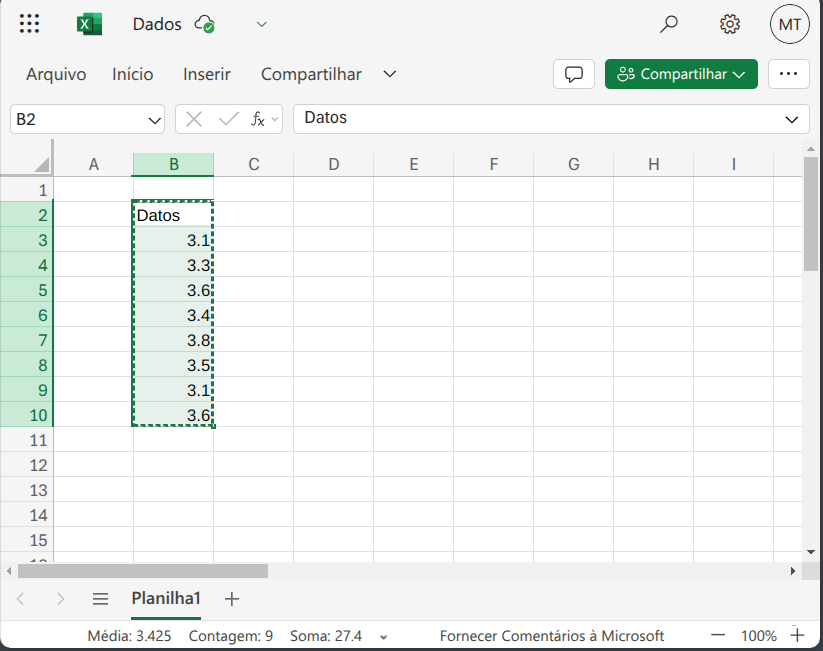Image resolution: width=823 pixels, height=651 pixels.
Task: Click the MT account avatar
Action: tap(789, 24)
